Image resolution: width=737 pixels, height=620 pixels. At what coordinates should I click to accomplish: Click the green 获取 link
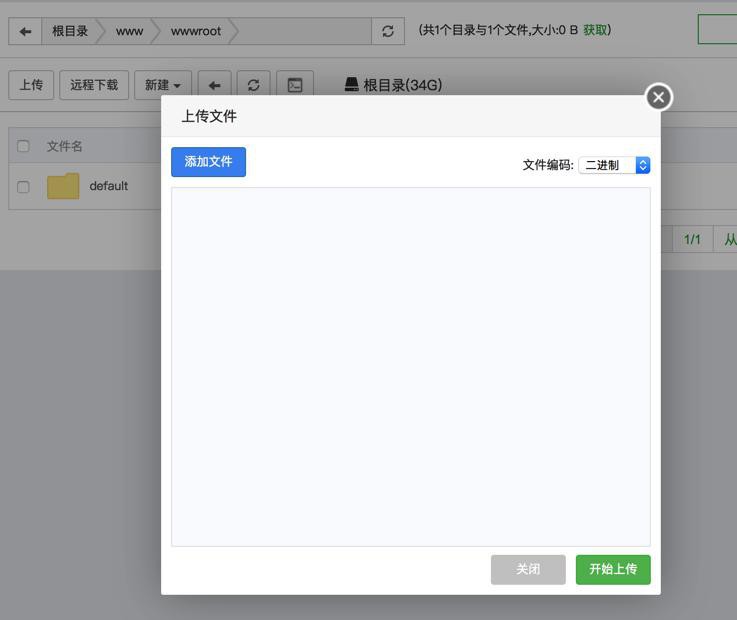tap(595, 30)
